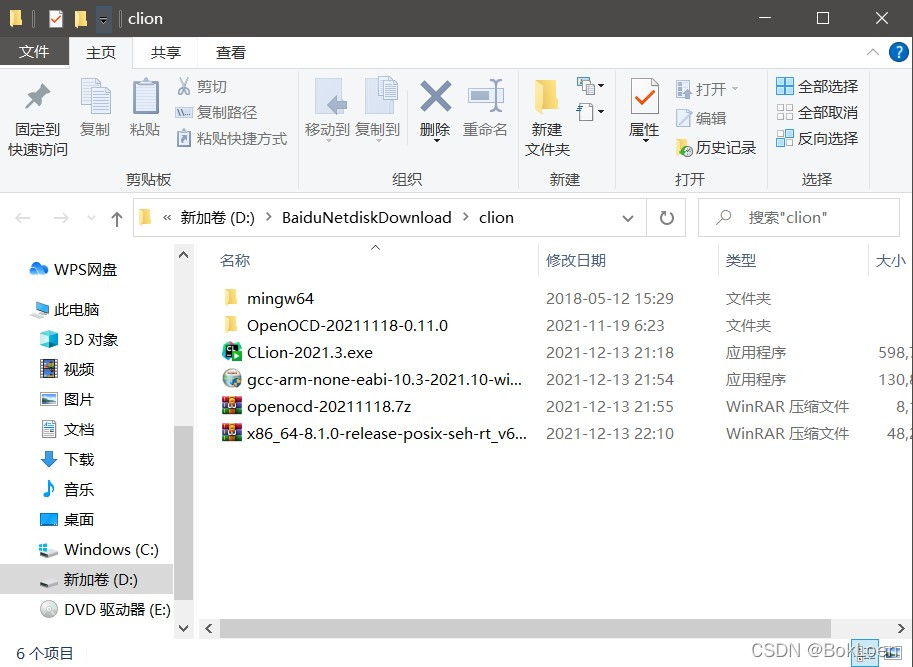
Task: Click the Edit (编辑) ribbon button
Action: tap(701, 118)
